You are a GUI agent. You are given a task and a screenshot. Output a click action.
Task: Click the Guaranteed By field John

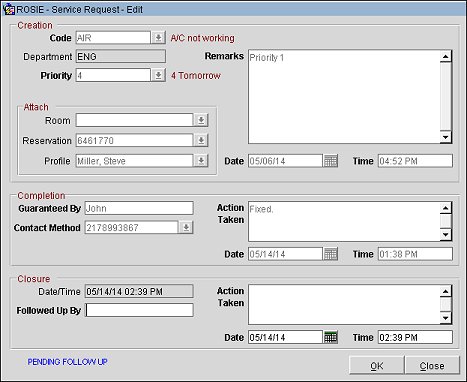click(x=139, y=208)
